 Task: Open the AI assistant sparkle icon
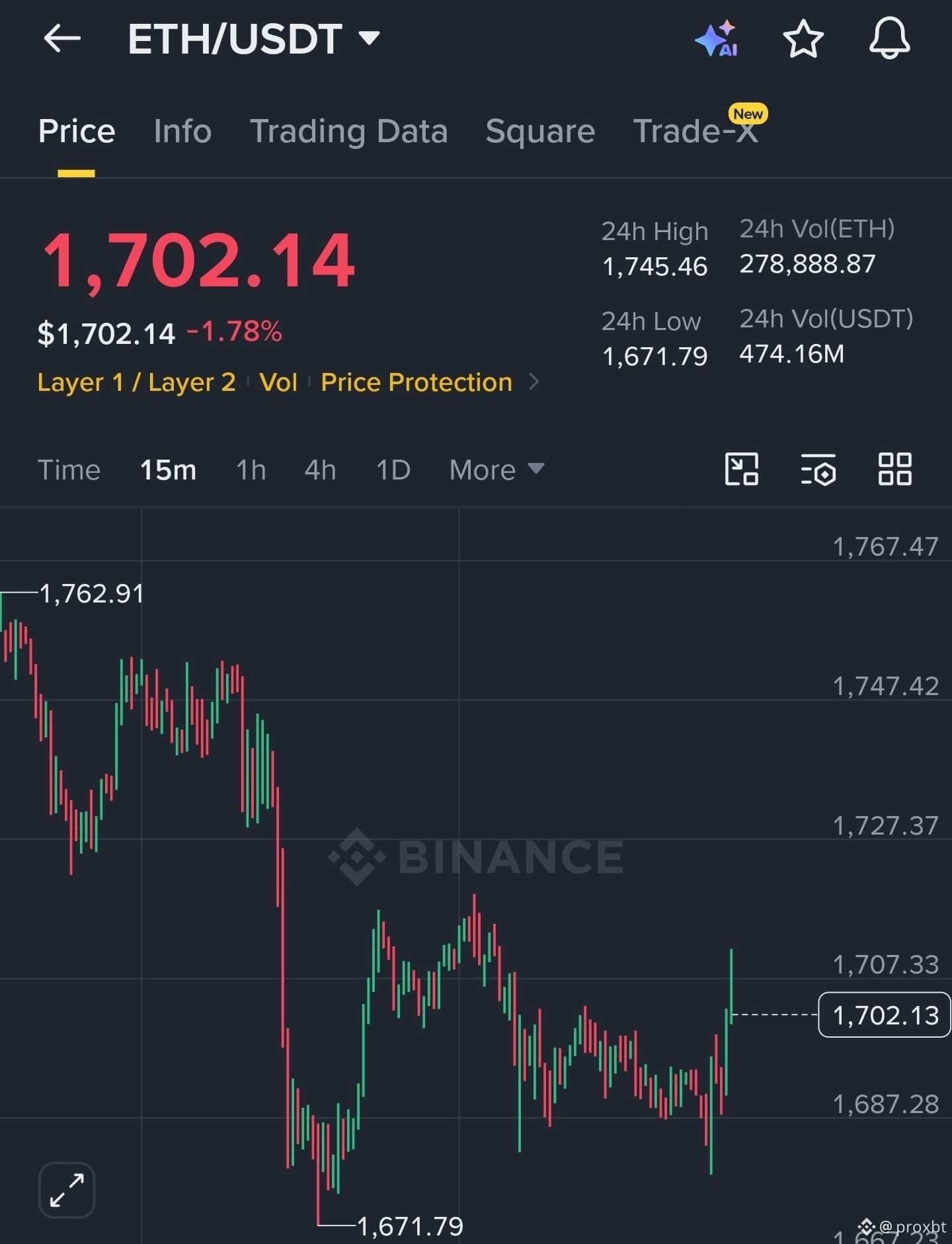click(717, 38)
